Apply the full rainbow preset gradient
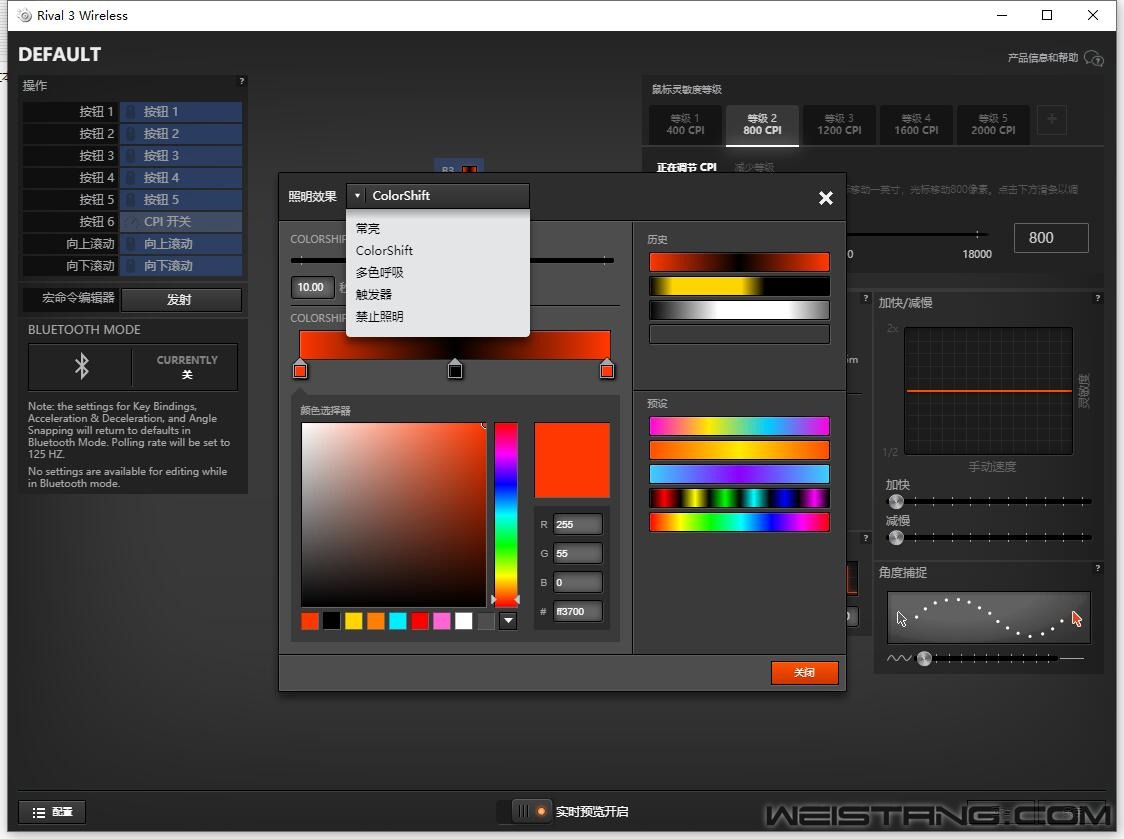Viewport: 1124px width, 839px height. tap(739, 522)
